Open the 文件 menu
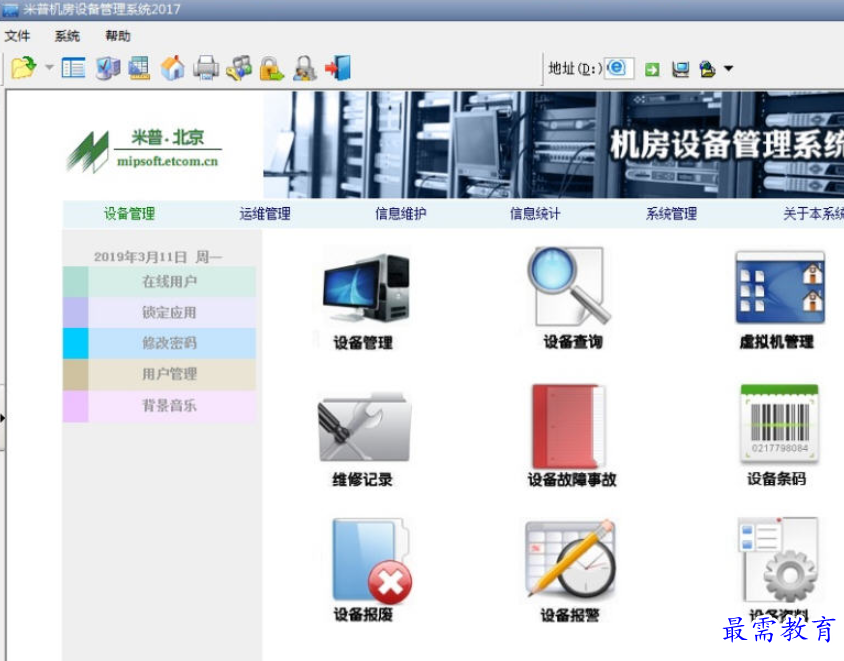844x661 pixels. pos(17,36)
